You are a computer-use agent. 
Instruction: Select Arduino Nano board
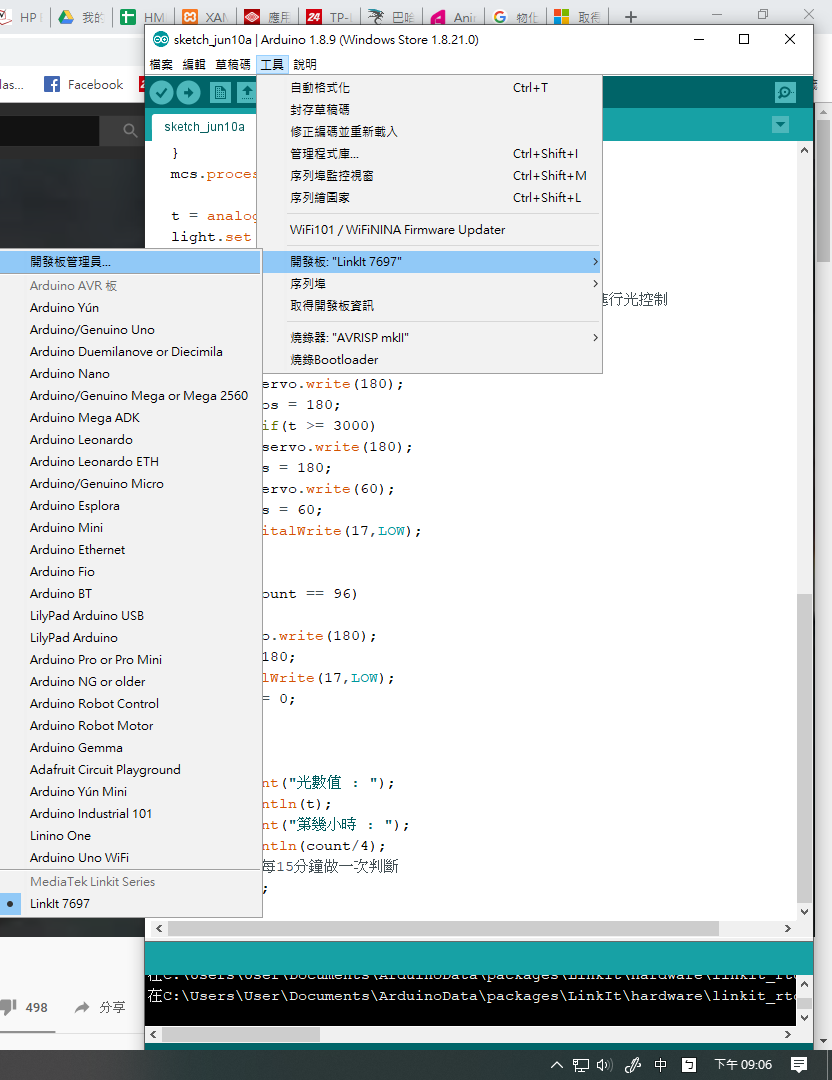[x=130, y=374]
